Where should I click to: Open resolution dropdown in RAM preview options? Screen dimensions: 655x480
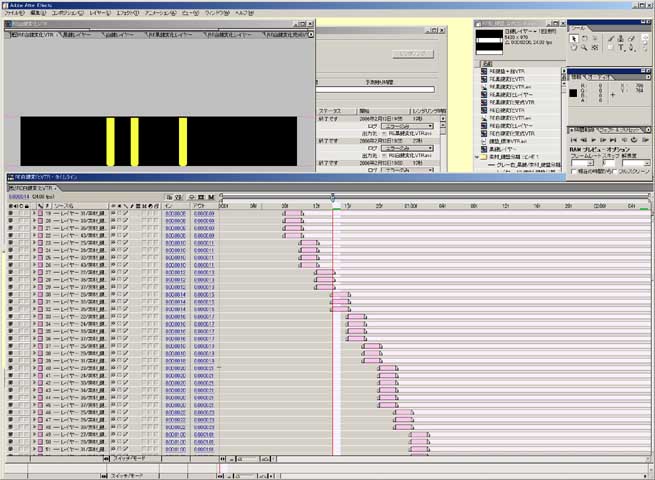tap(636, 163)
